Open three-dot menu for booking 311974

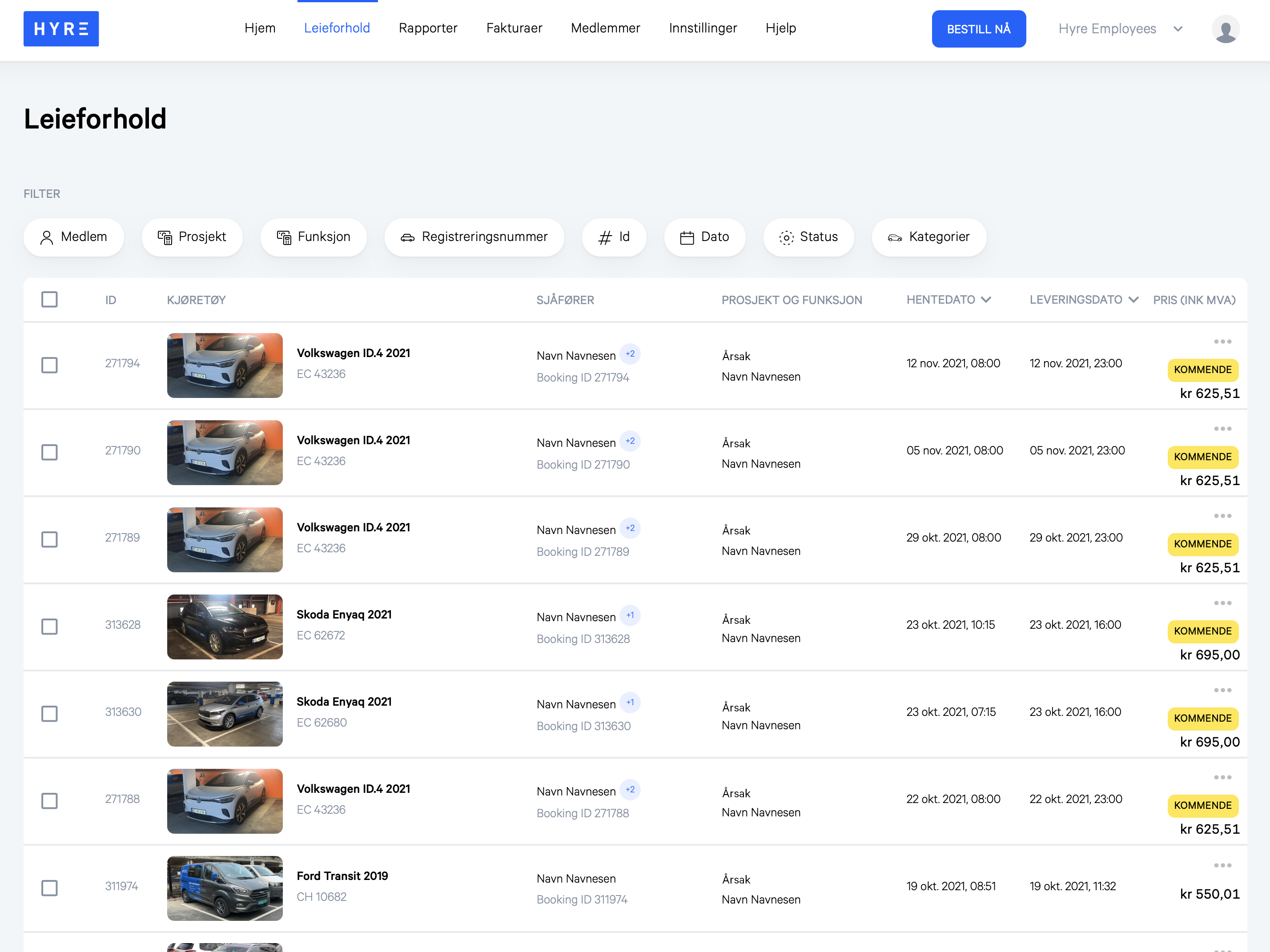tap(1222, 866)
